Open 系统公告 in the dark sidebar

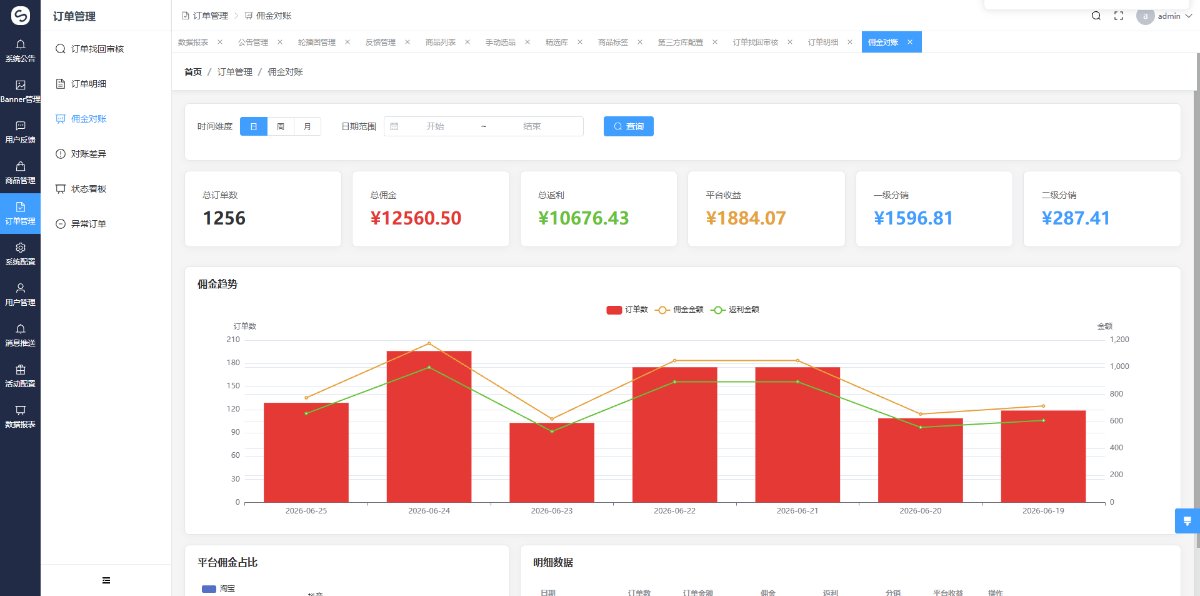[x=20, y=50]
